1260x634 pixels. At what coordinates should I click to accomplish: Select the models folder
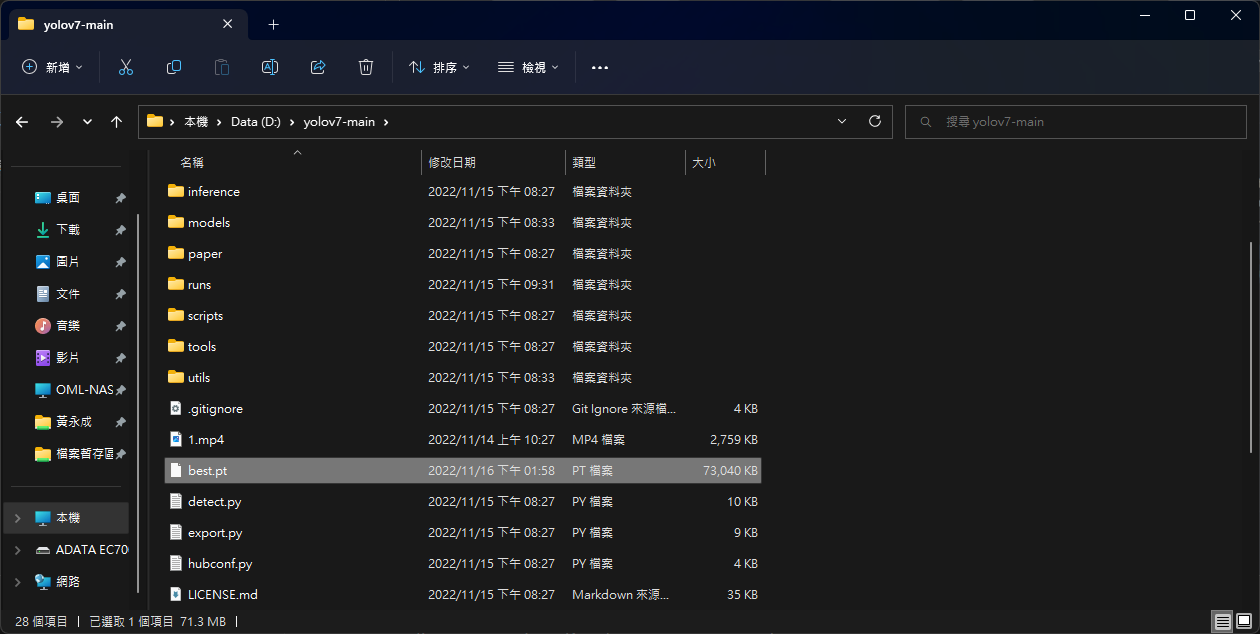click(x=463, y=222)
